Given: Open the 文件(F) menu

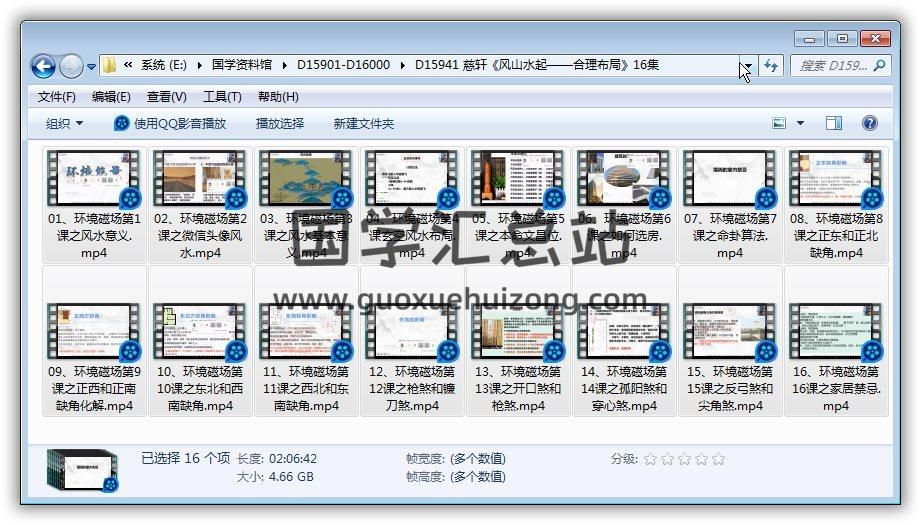Looking at the screenshot, I should tap(56, 97).
